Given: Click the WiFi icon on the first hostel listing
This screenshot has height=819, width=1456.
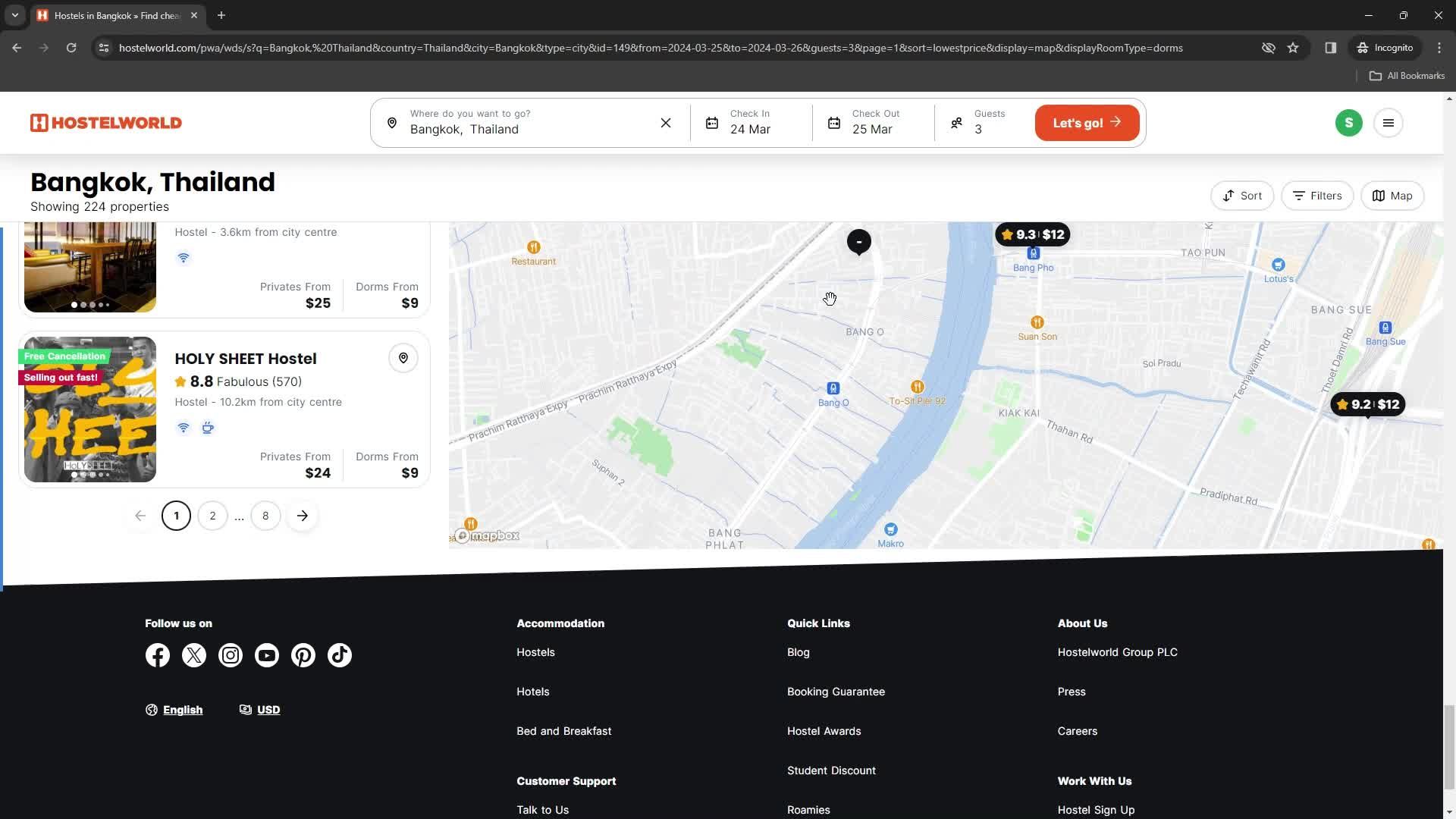Looking at the screenshot, I should coord(183,257).
